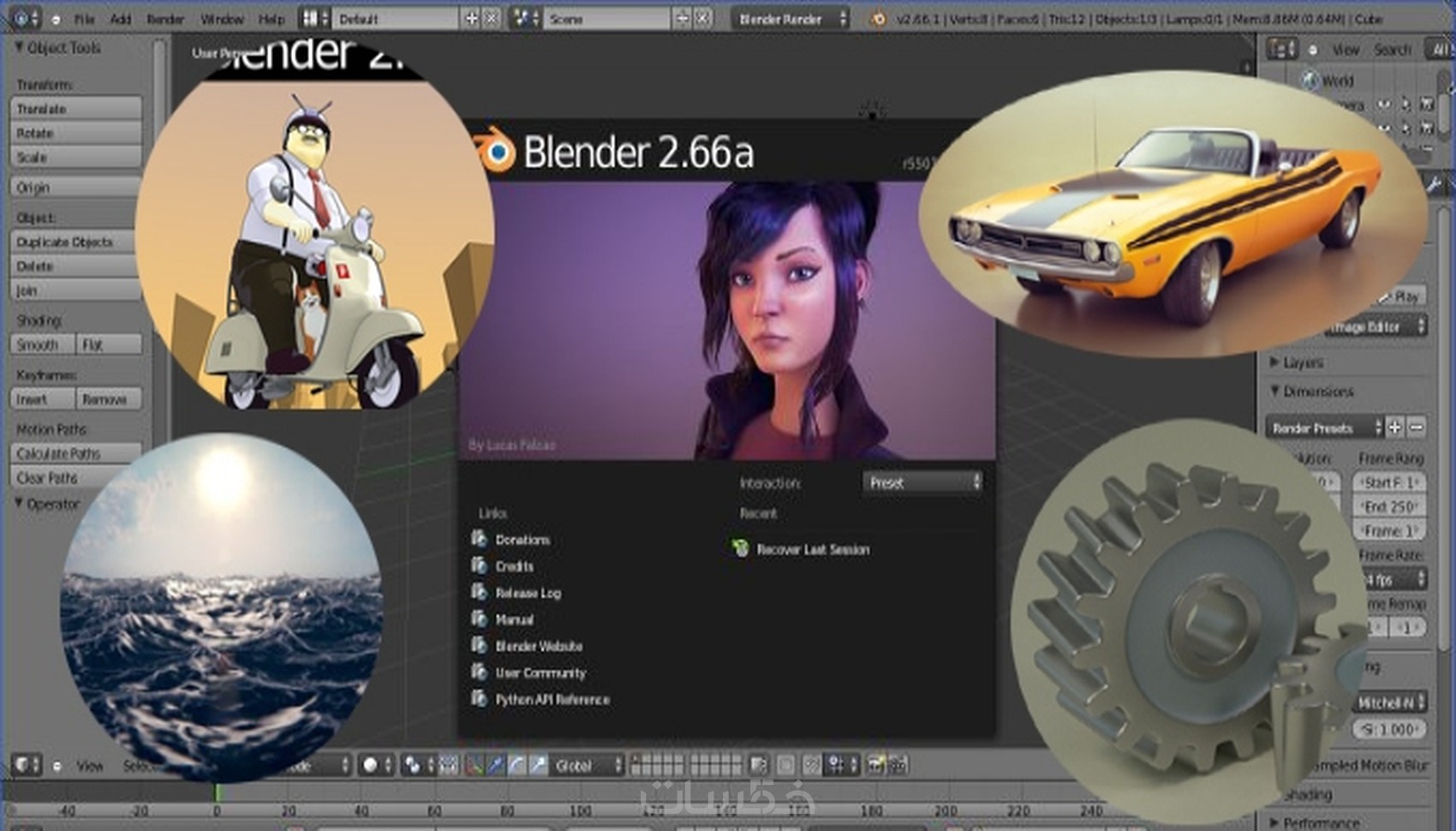Click the Default screen layout name field

pos(397,18)
